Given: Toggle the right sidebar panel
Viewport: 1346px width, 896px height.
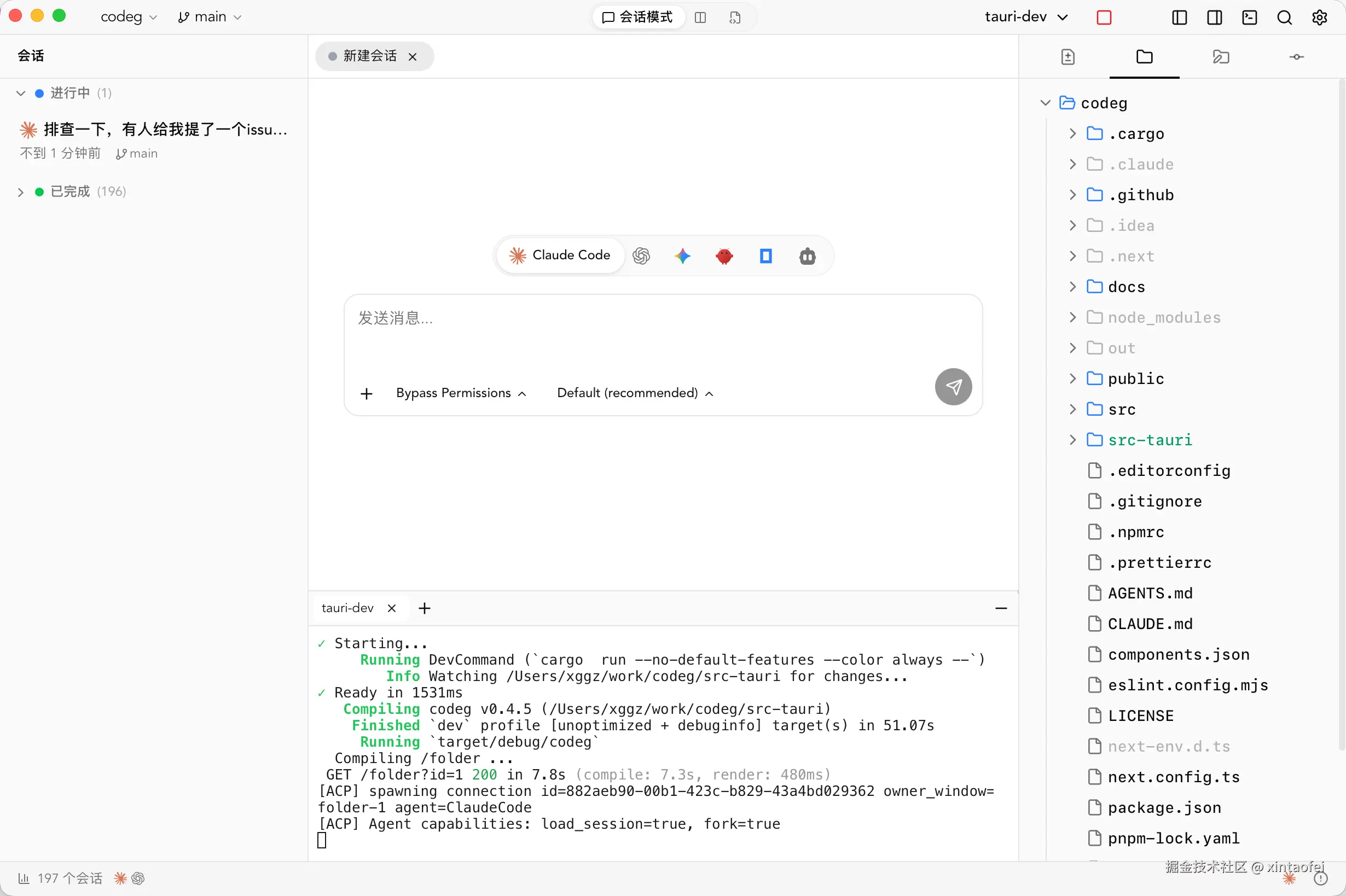Looking at the screenshot, I should click(1215, 18).
